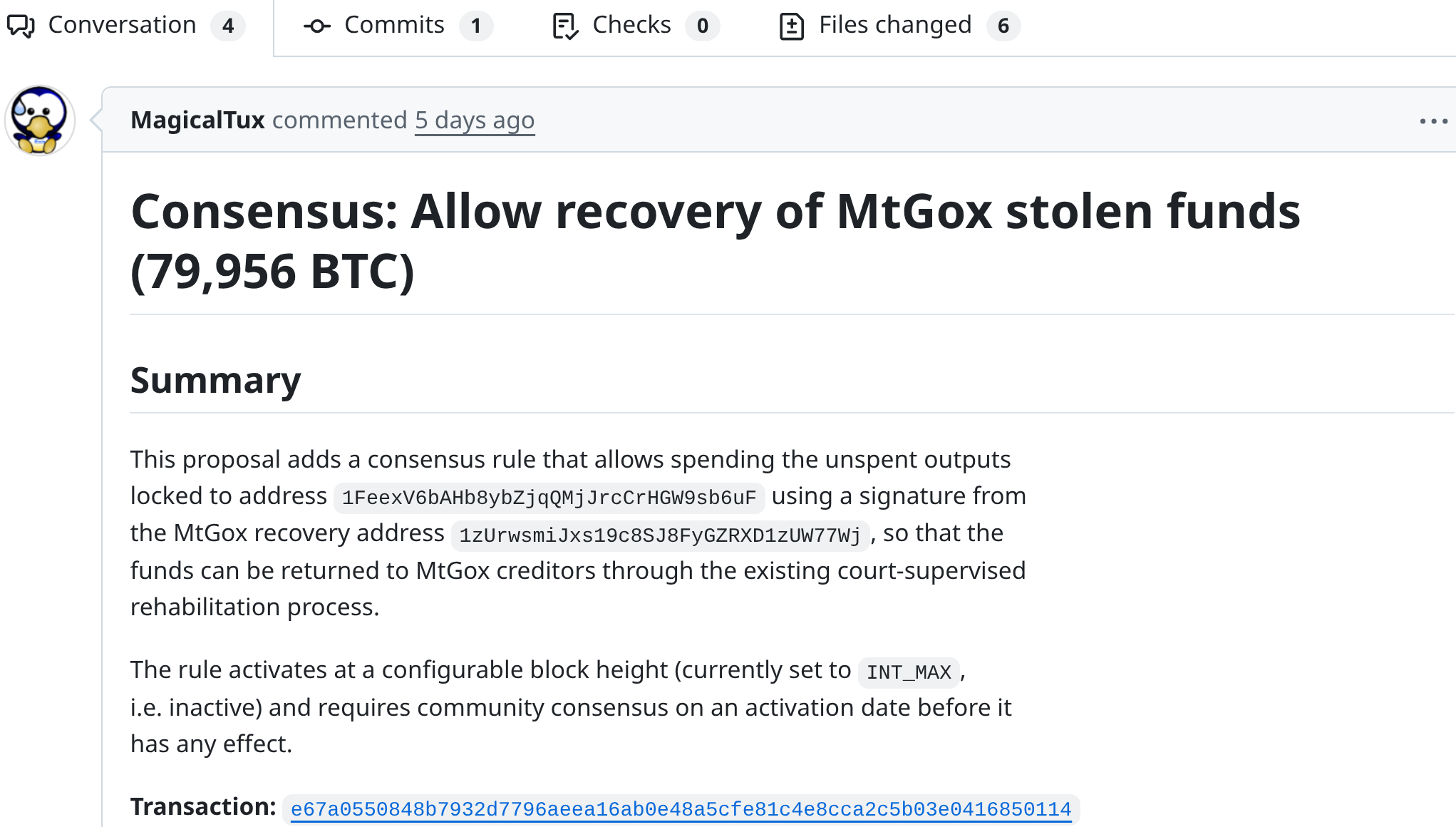The width and height of the screenshot is (1456, 827).
Task: Click the "5 days ago" timestamp link
Action: [x=475, y=120]
